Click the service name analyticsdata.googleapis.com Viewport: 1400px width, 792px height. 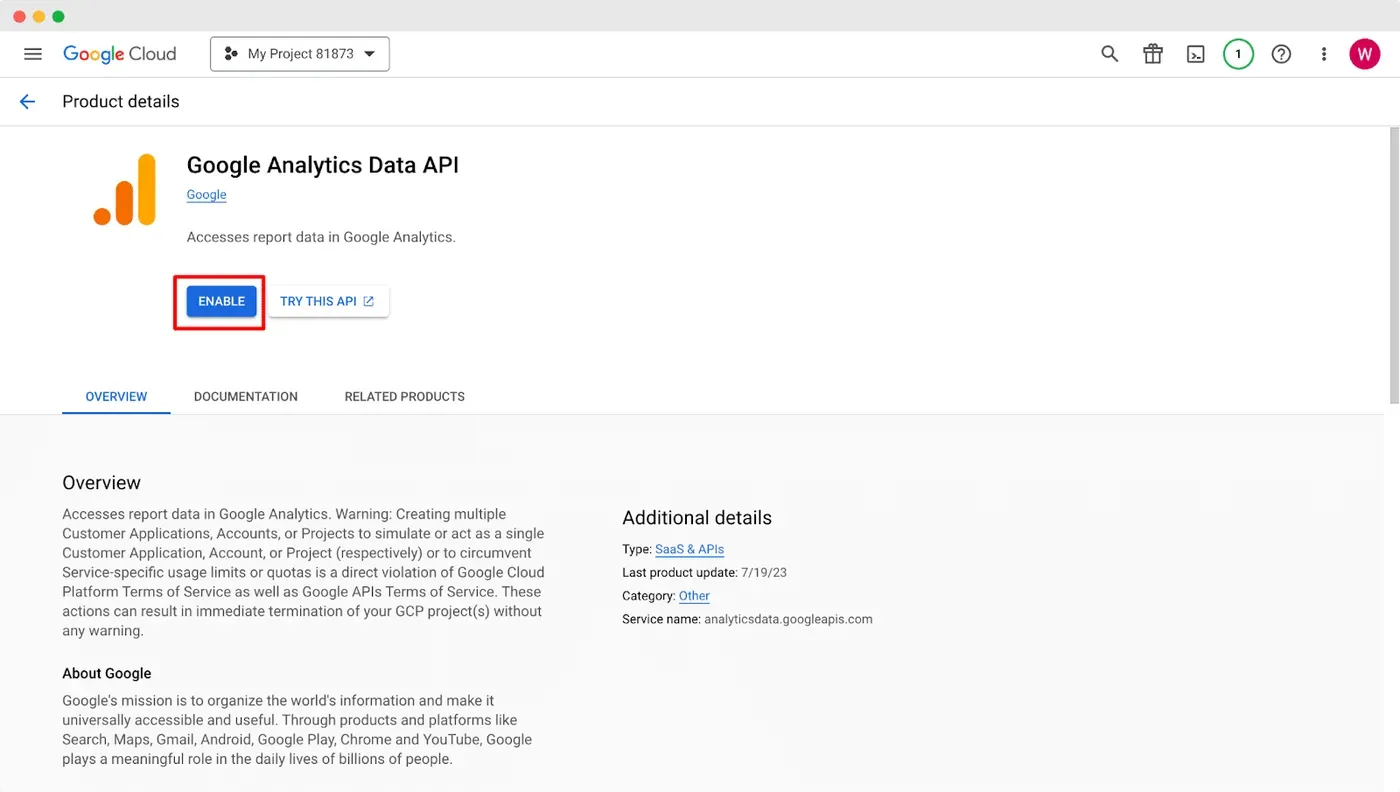[x=788, y=619]
